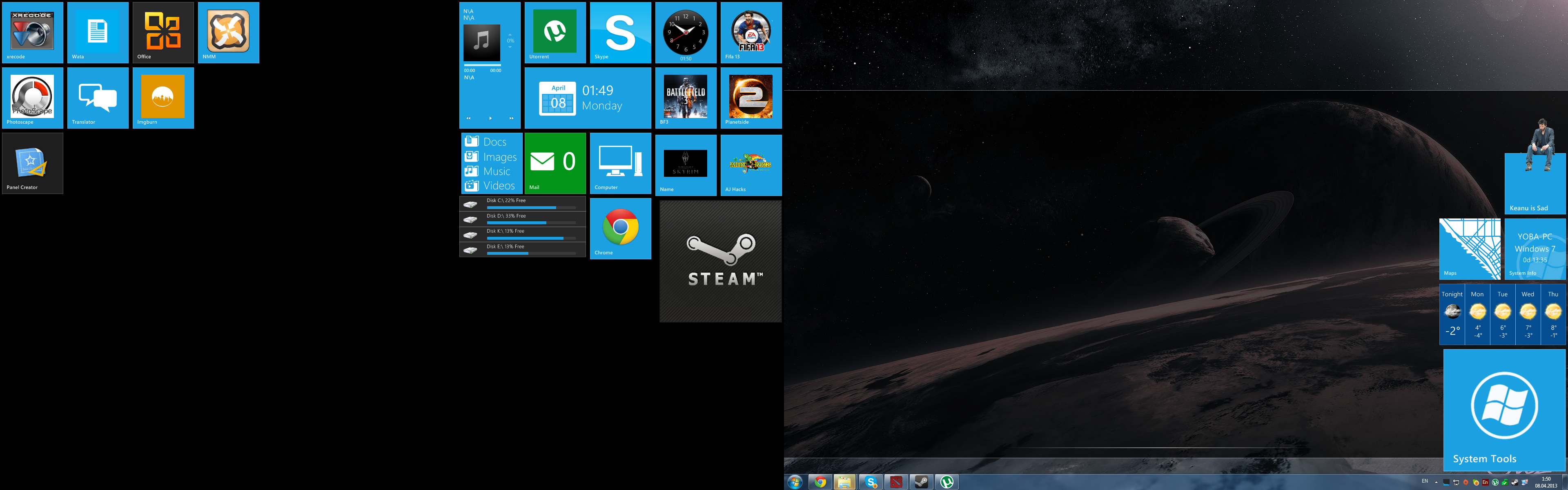This screenshot has width=1568, height=490.
Task: Open the xrecode tile
Action: point(32,32)
